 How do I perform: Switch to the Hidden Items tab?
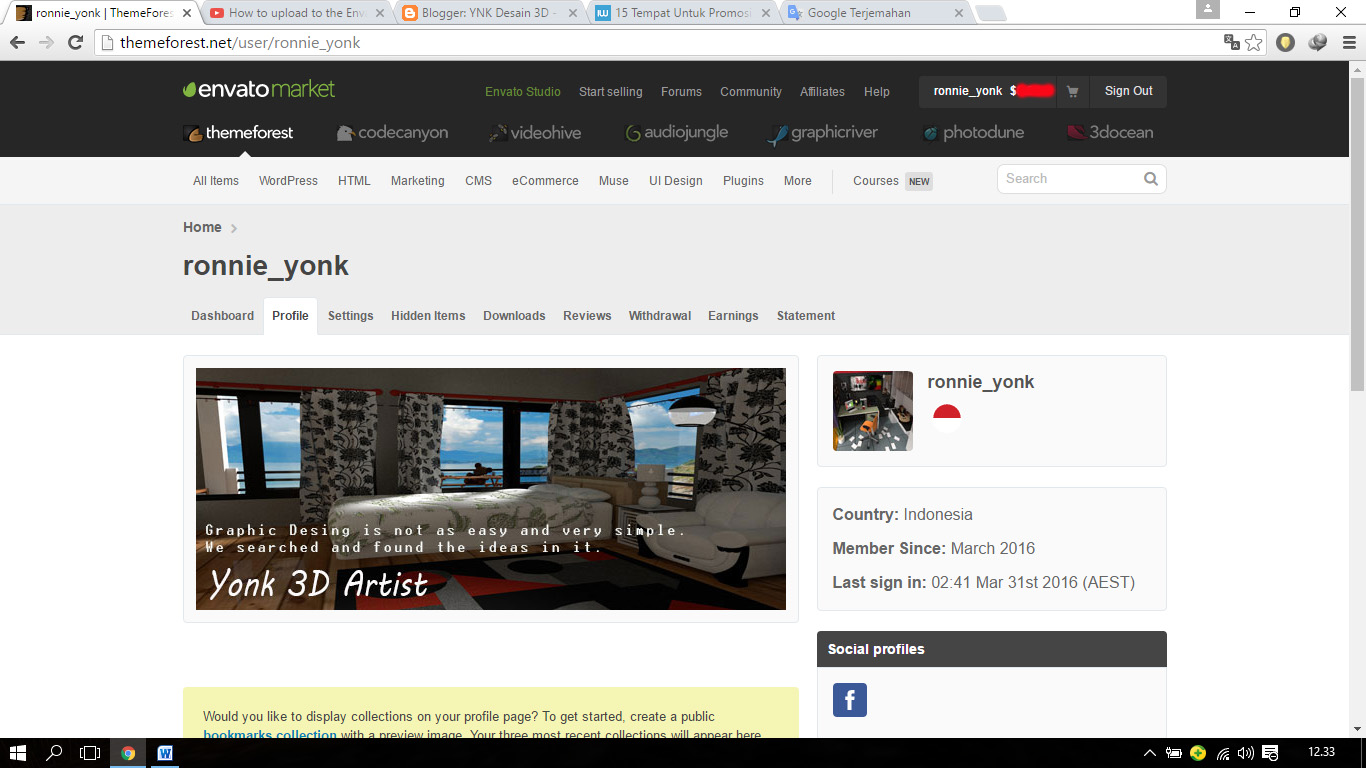428,316
